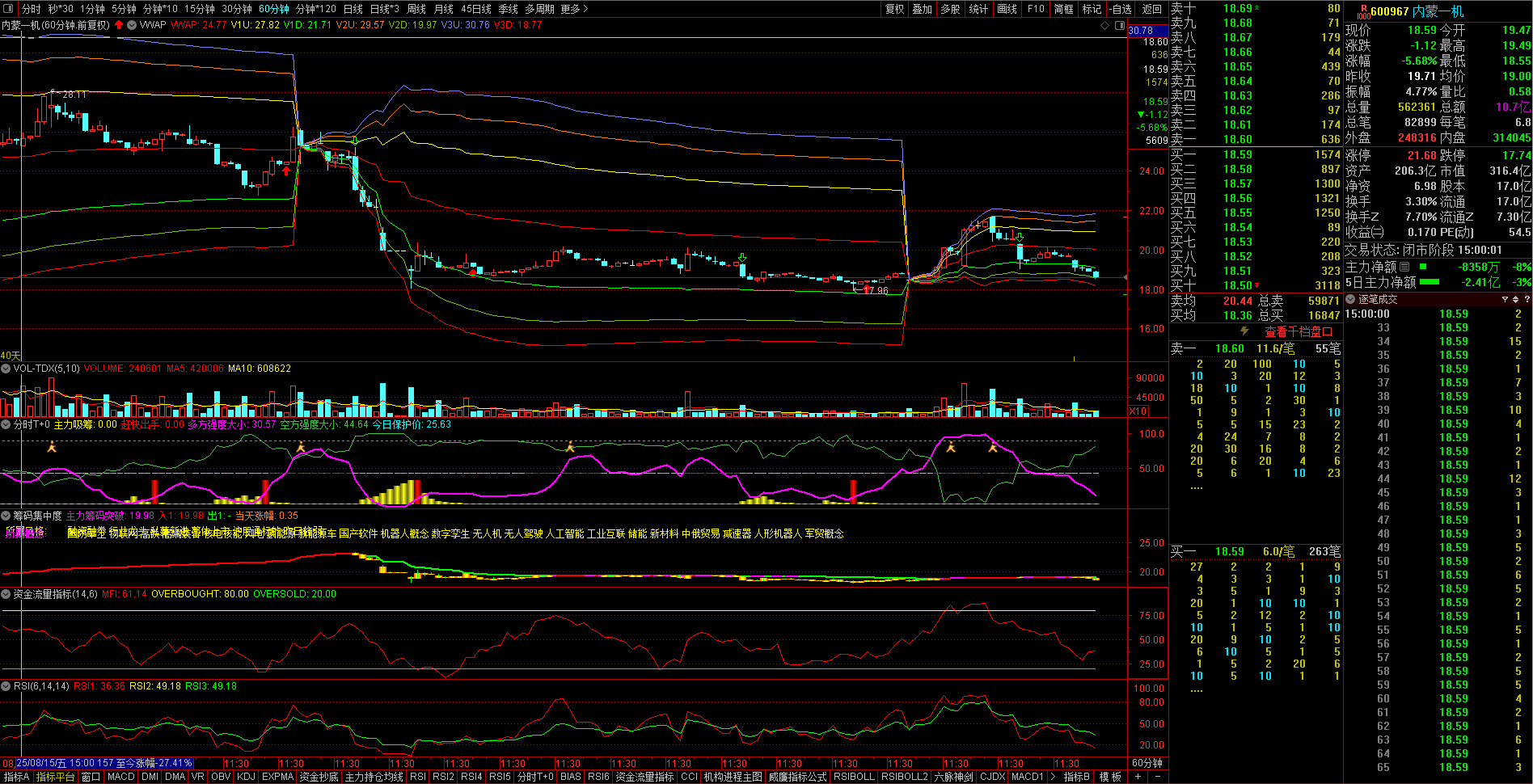Click the ×10 volume scale label
This screenshot has width=1533, height=784.
tap(1138, 411)
